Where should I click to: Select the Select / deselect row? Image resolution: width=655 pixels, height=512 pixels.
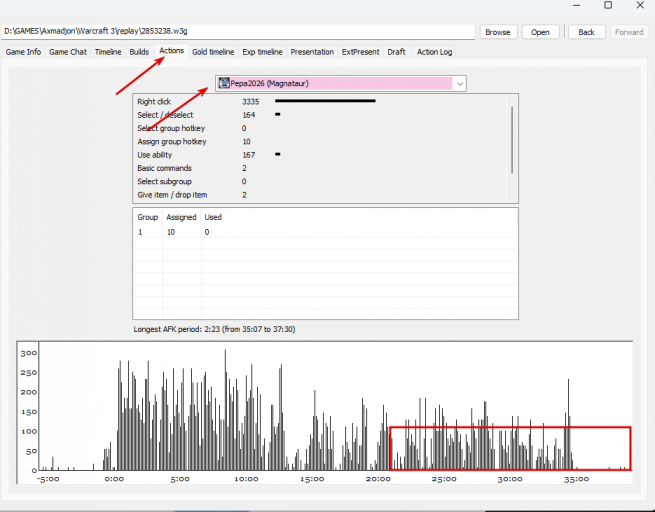[x=319, y=115]
